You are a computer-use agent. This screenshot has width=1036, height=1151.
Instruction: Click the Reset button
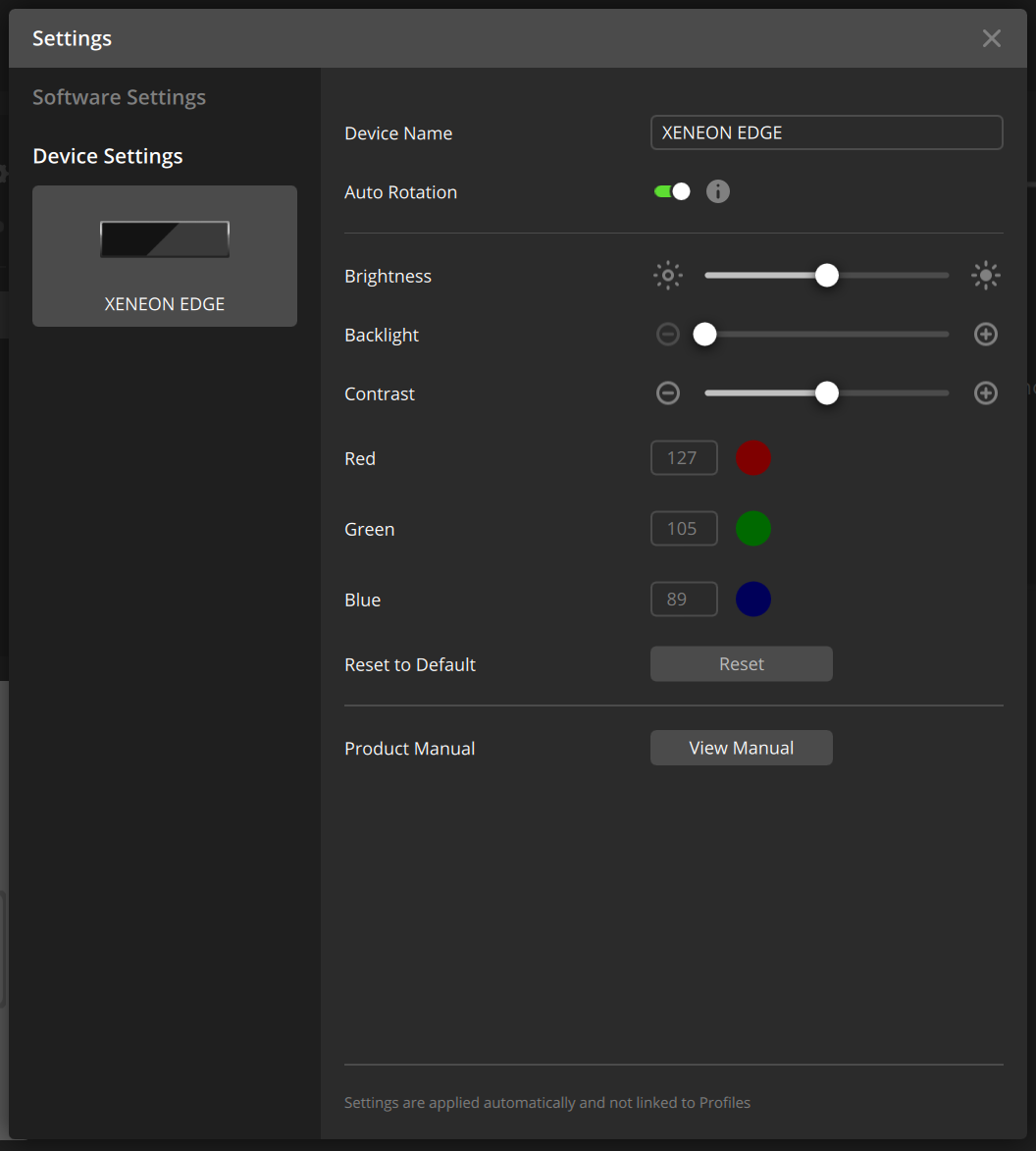(x=741, y=663)
